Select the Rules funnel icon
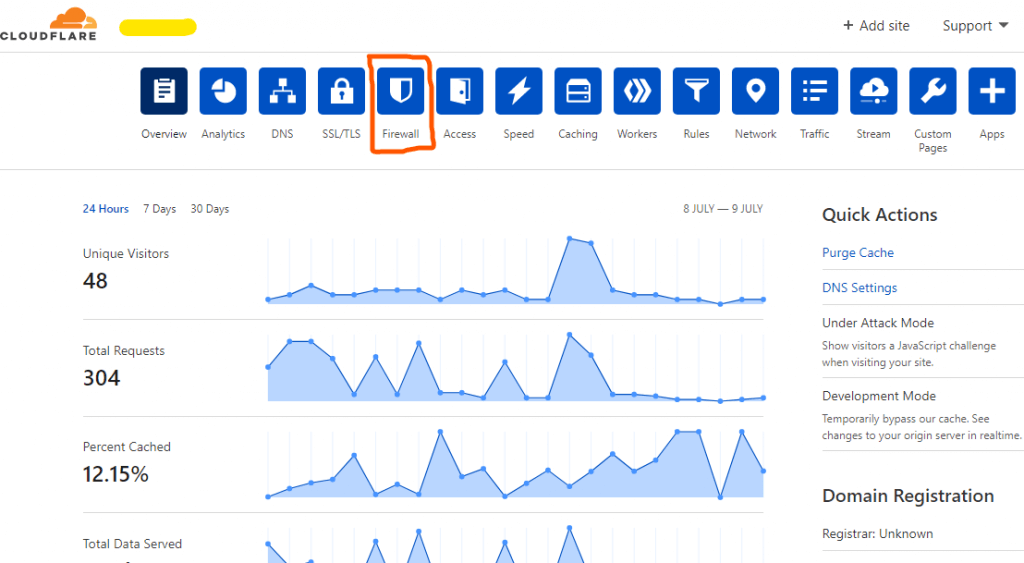This screenshot has height=563, width=1024. 696,92
